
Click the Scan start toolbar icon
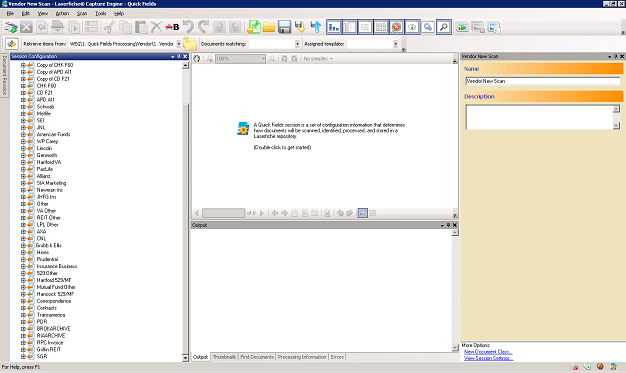[x=11, y=27]
